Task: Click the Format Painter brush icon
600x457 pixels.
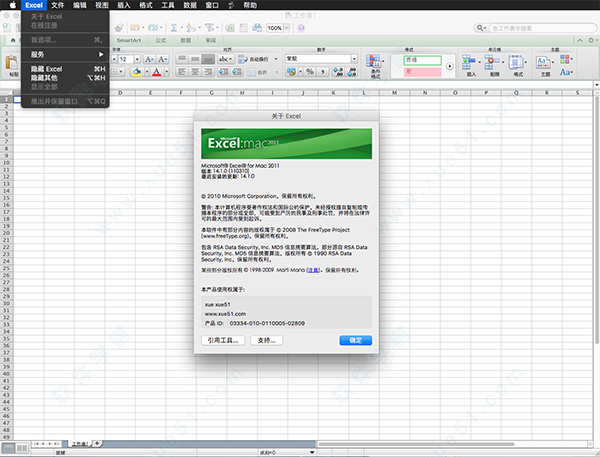Action: tap(119, 28)
